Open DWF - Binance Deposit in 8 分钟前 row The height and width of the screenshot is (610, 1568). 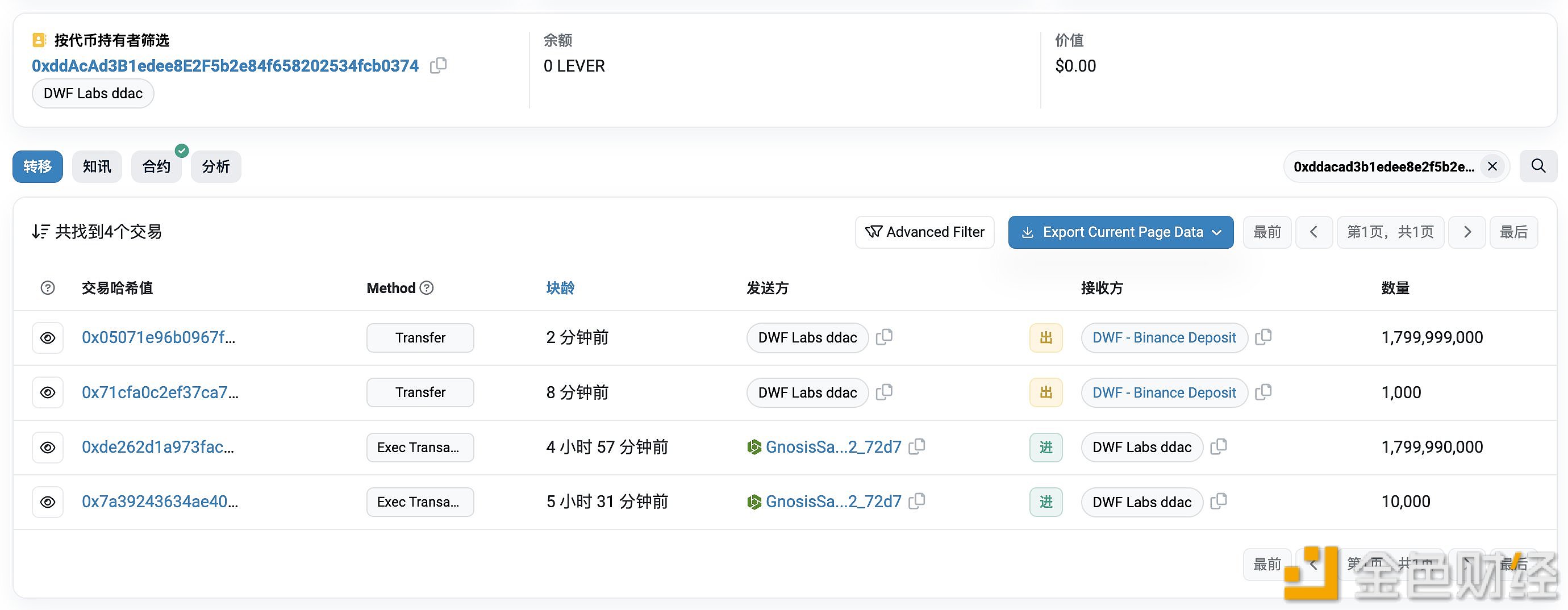(1165, 392)
